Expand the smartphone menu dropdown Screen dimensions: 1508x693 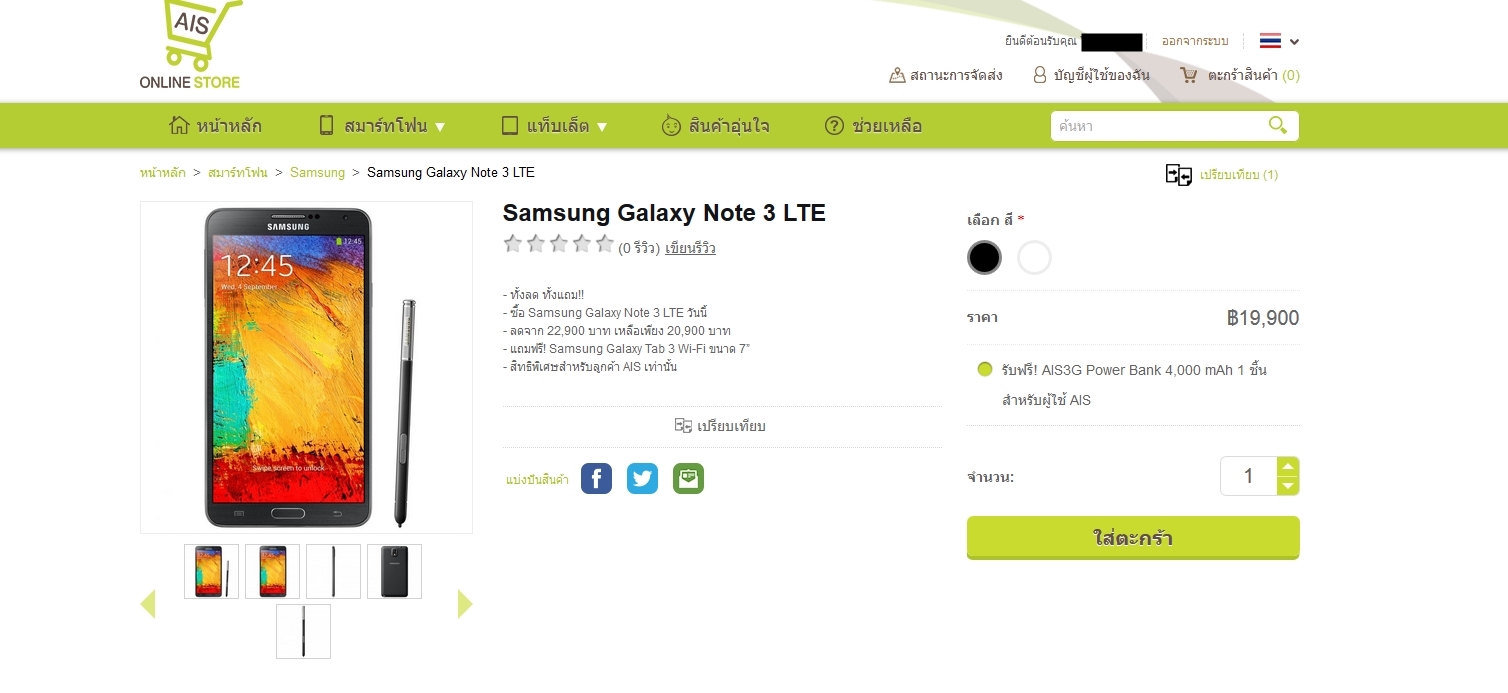[x=381, y=126]
